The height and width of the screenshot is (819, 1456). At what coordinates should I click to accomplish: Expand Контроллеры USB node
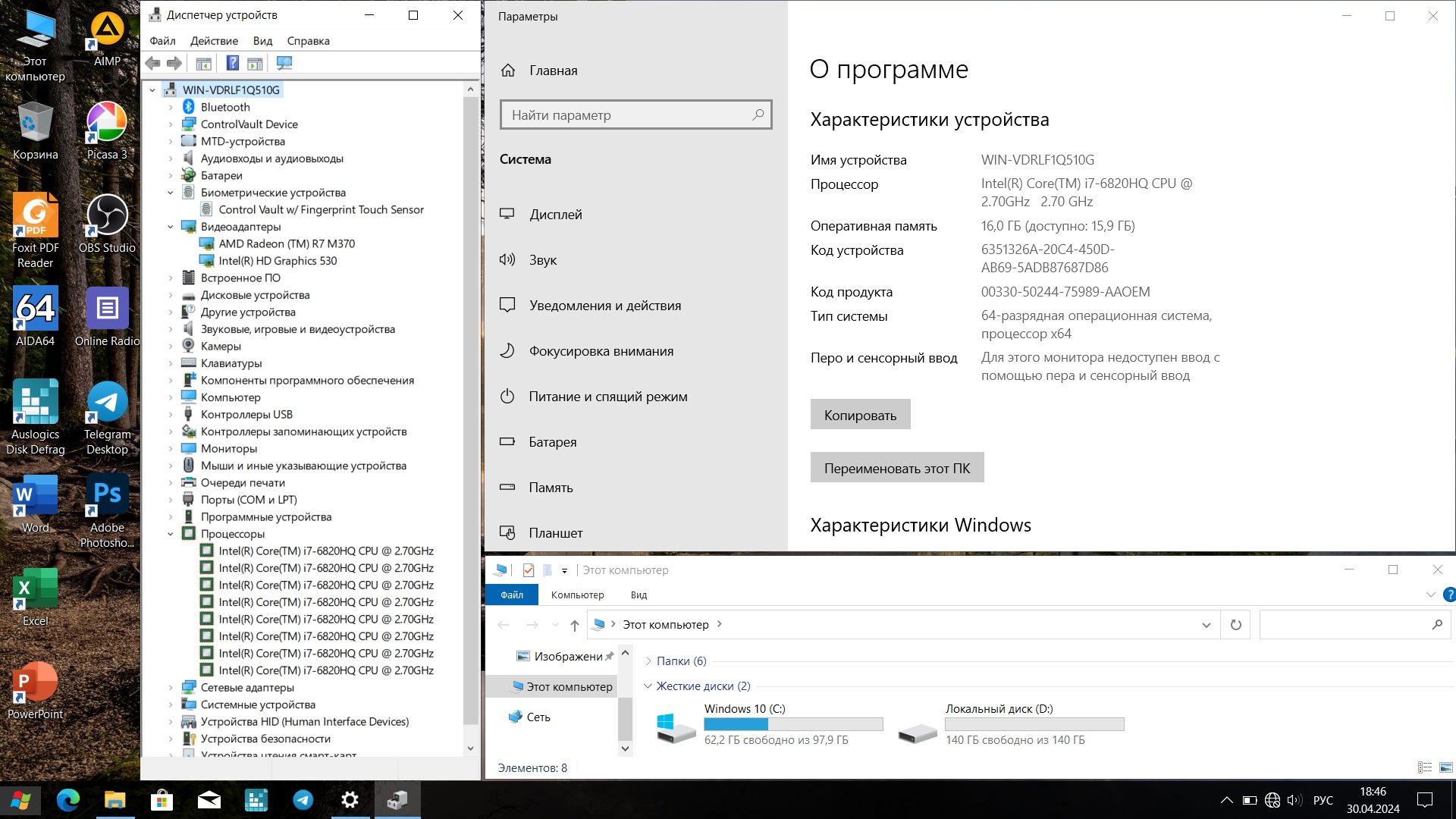point(171,415)
